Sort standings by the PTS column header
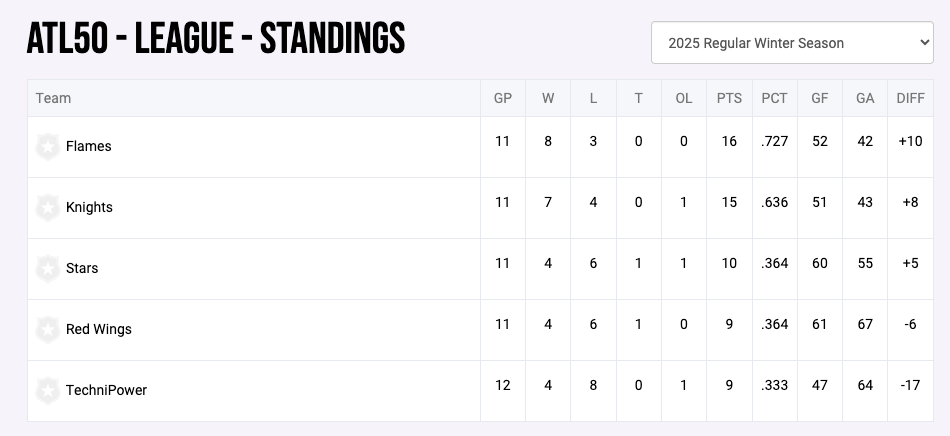Image resolution: width=950 pixels, height=436 pixels. click(729, 98)
